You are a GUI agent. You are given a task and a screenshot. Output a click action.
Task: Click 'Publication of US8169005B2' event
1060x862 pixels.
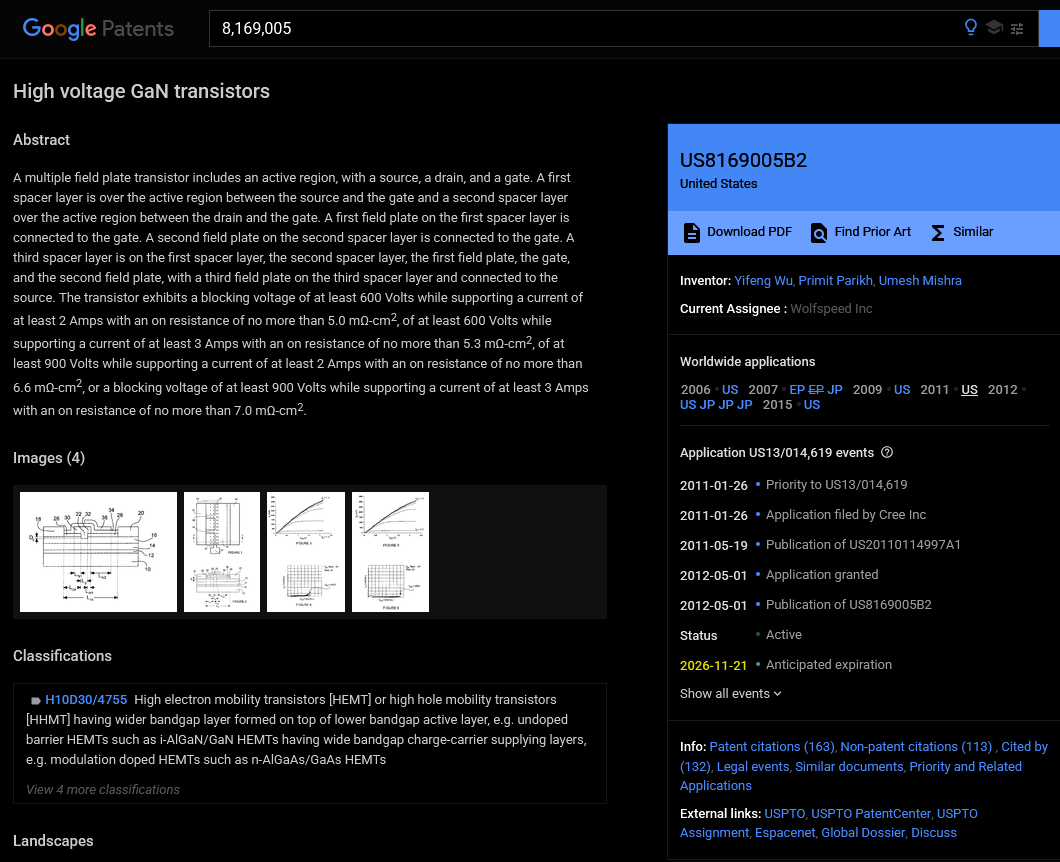848,604
